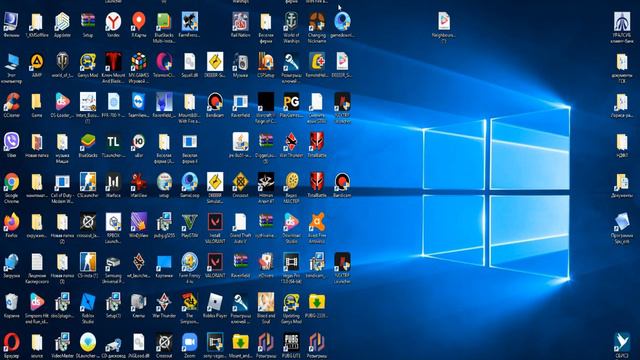Launch CCleaner from the desktop

(x=11, y=102)
